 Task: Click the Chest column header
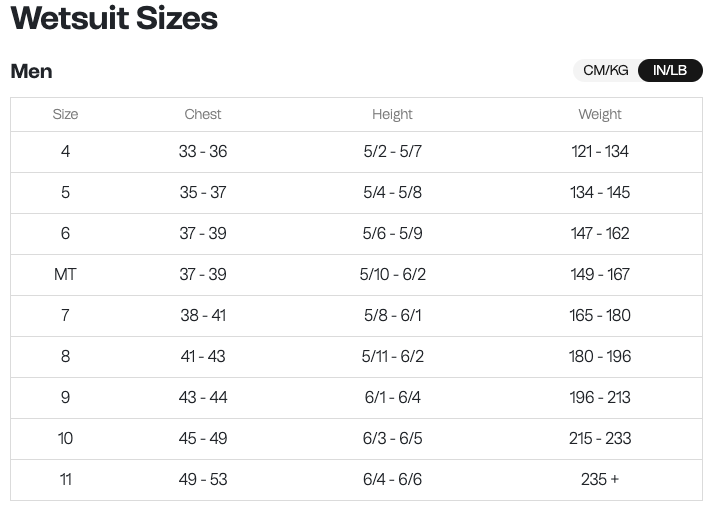tap(203, 114)
